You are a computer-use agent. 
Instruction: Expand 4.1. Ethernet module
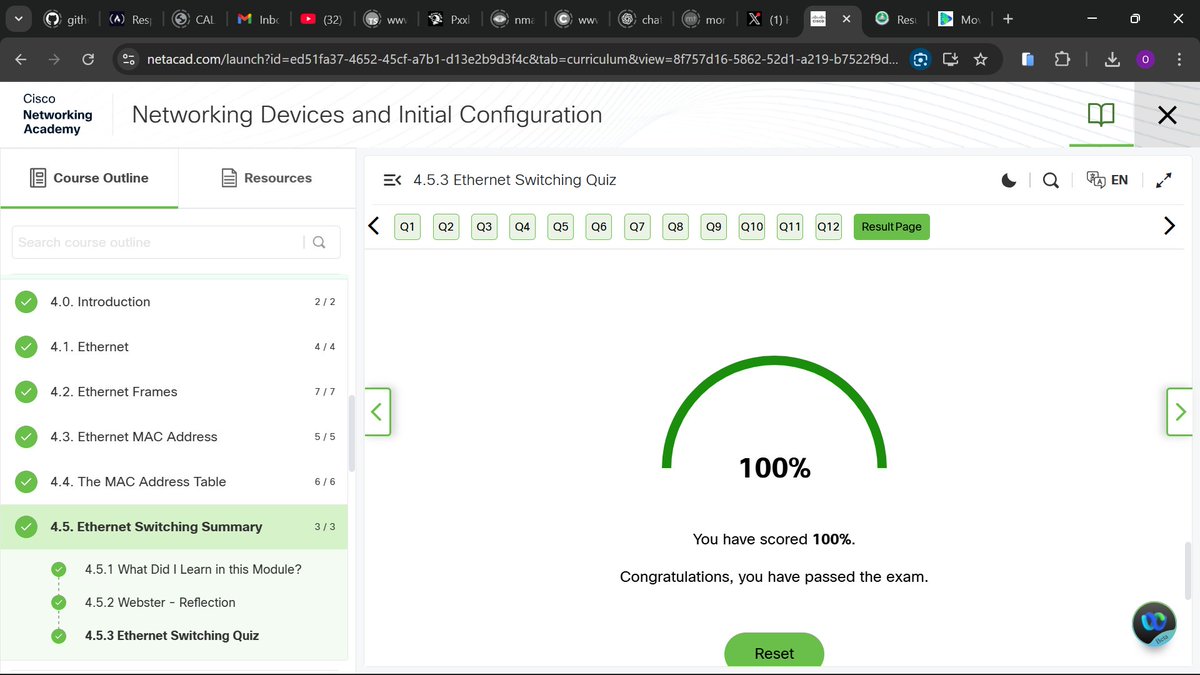pos(174,347)
